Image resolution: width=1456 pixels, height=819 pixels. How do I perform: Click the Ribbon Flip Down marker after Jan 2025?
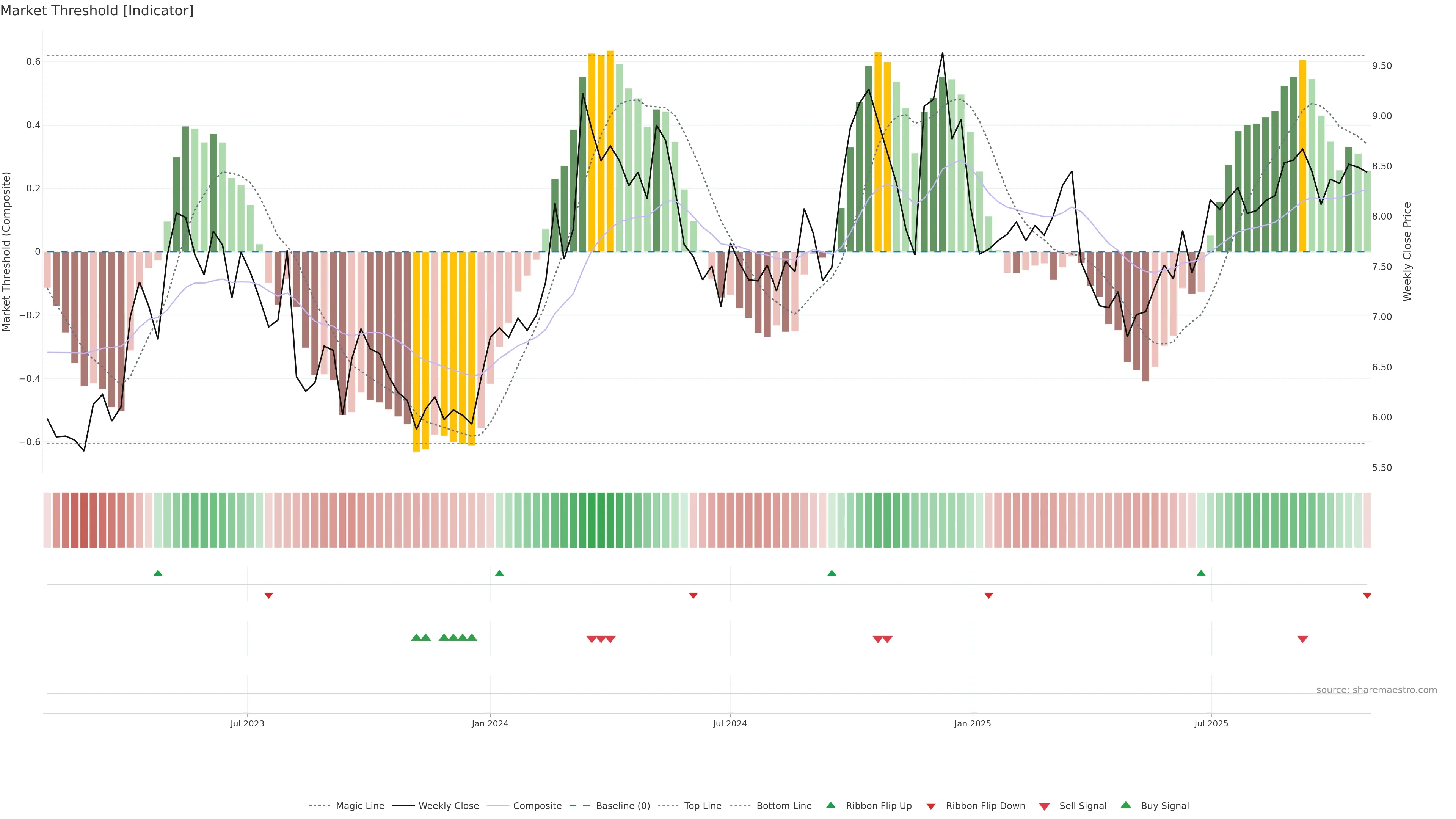[988, 596]
